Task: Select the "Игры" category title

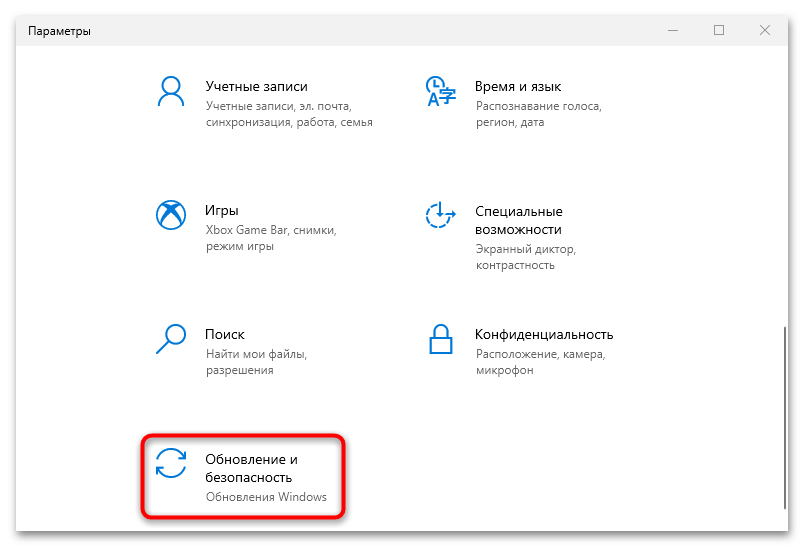Action: 222,210
